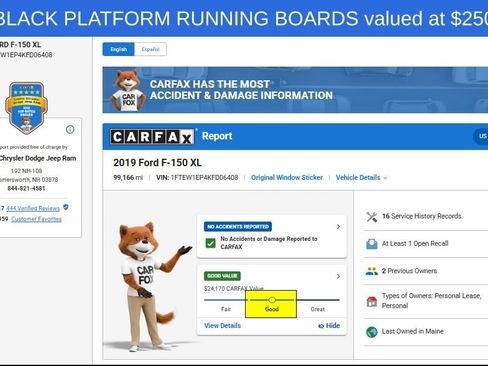Click the house types of owners icon
Screen dimensions: 488x366
(x=372, y=301)
